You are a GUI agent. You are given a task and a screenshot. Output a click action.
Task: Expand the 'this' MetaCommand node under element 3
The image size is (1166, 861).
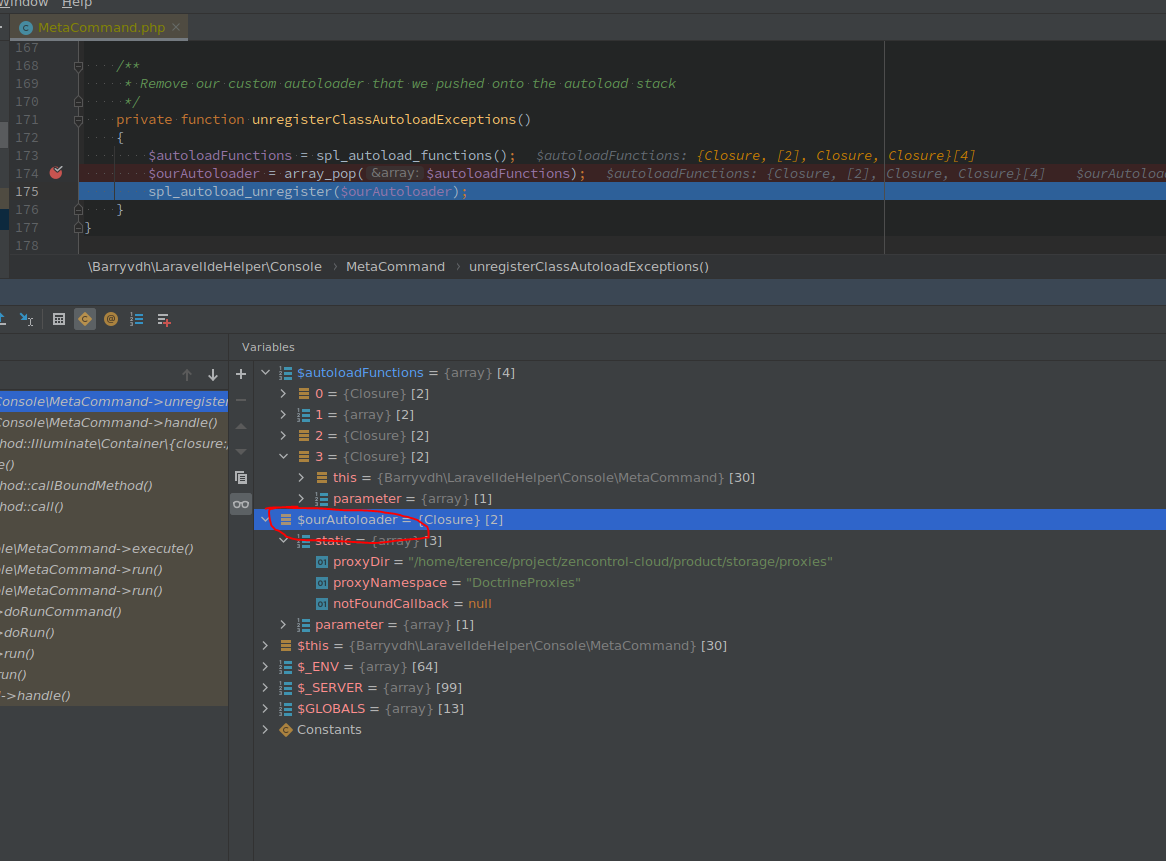coord(301,477)
